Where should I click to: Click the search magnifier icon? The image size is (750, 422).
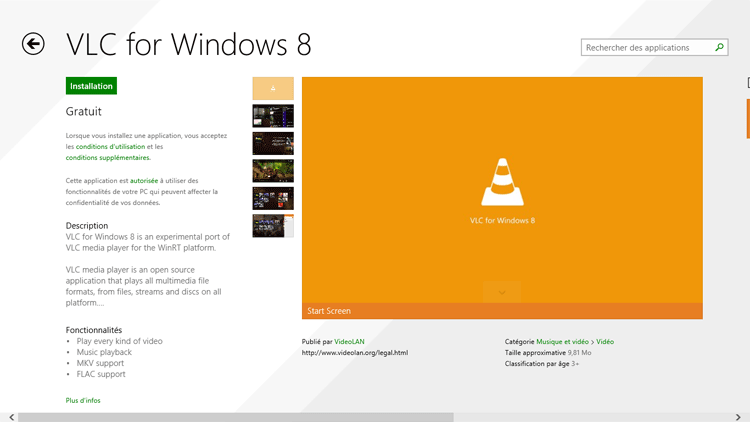[719, 47]
